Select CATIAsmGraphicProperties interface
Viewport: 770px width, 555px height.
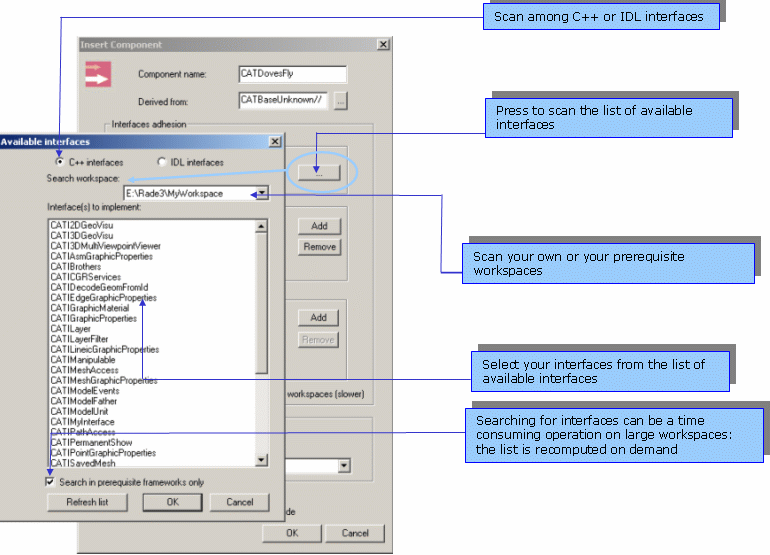(102, 256)
